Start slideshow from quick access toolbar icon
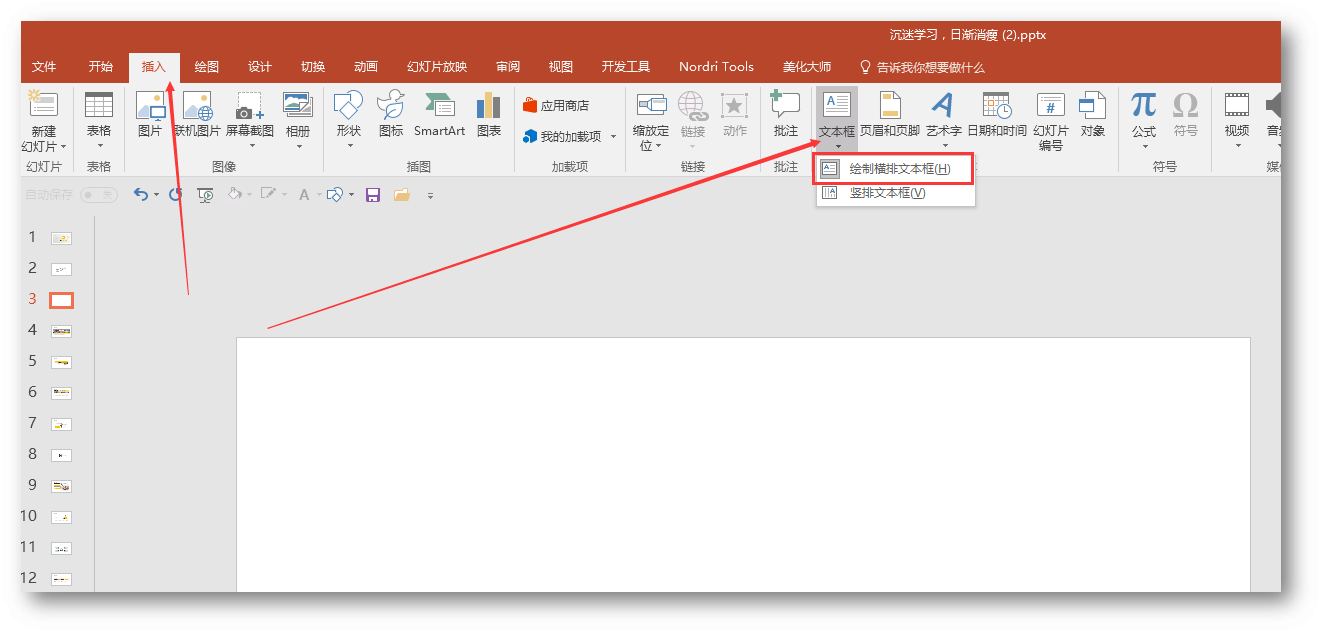1323x634 pixels. [206, 195]
